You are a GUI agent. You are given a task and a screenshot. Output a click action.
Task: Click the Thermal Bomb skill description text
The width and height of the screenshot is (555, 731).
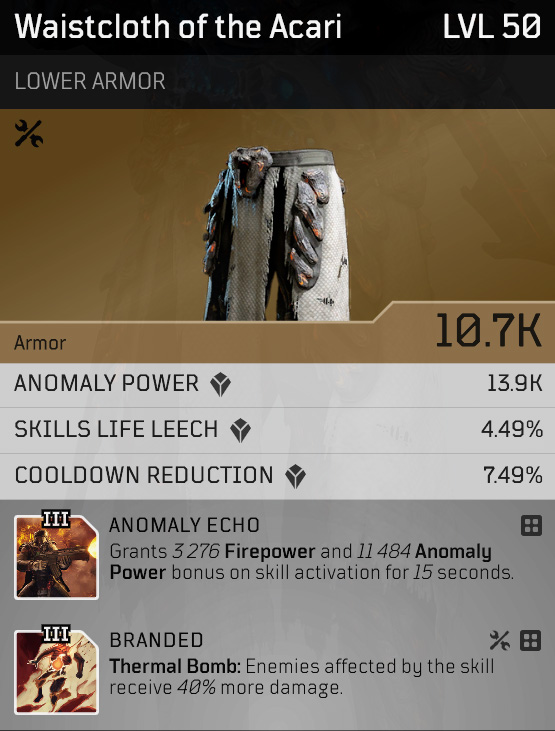tap(302, 677)
